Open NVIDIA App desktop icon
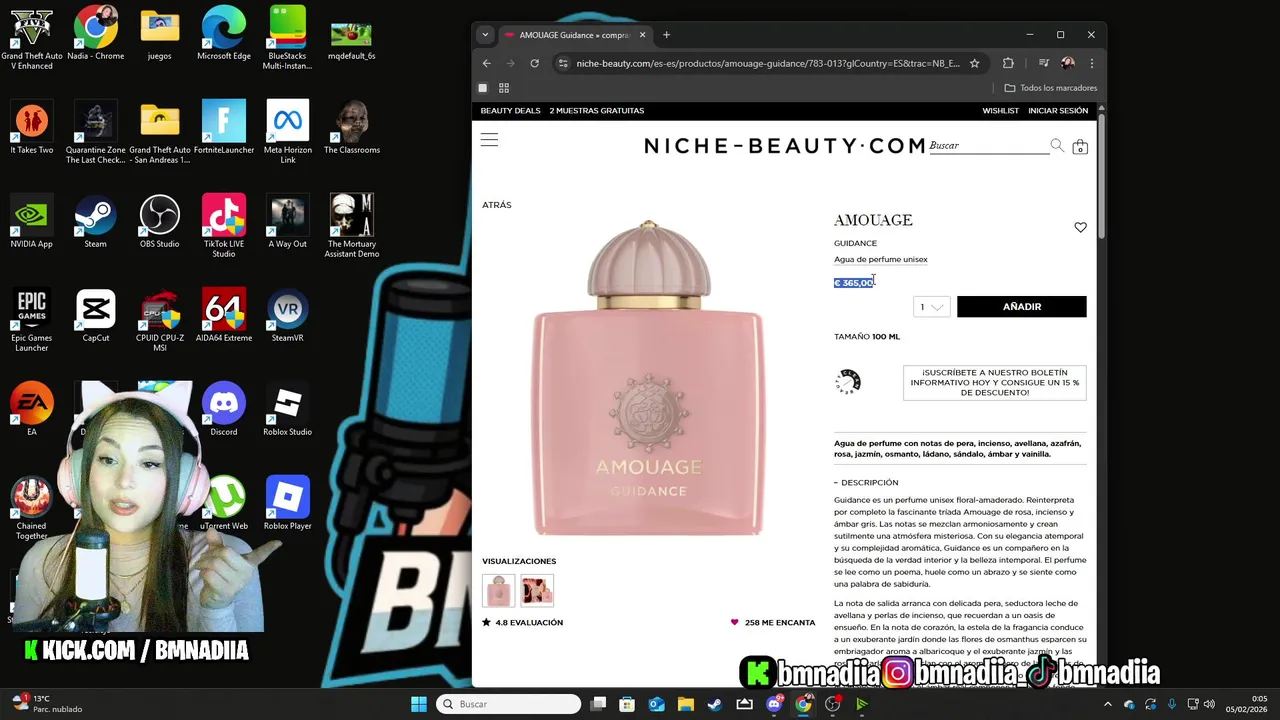This screenshot has width=1280, height=720. tap(31, 221)
